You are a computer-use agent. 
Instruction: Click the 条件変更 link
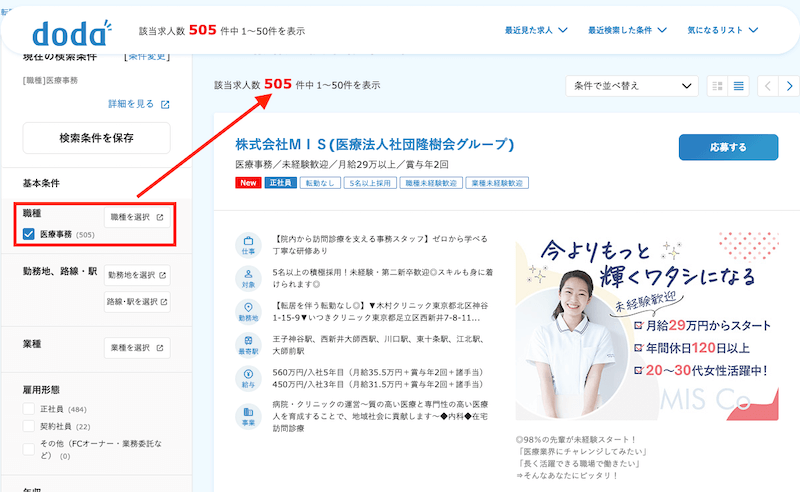147,56
